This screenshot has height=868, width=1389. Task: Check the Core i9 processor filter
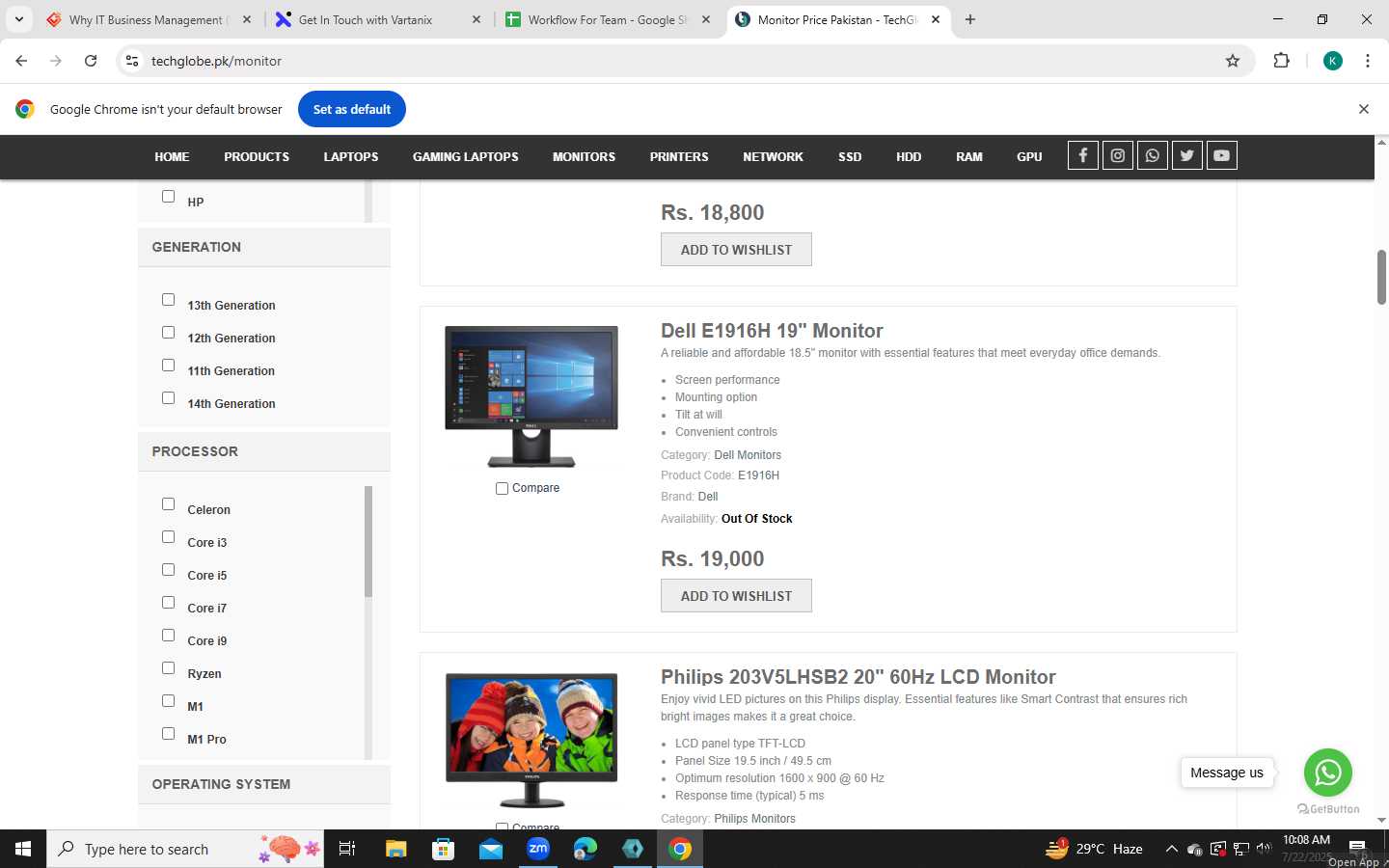[168, 636]
